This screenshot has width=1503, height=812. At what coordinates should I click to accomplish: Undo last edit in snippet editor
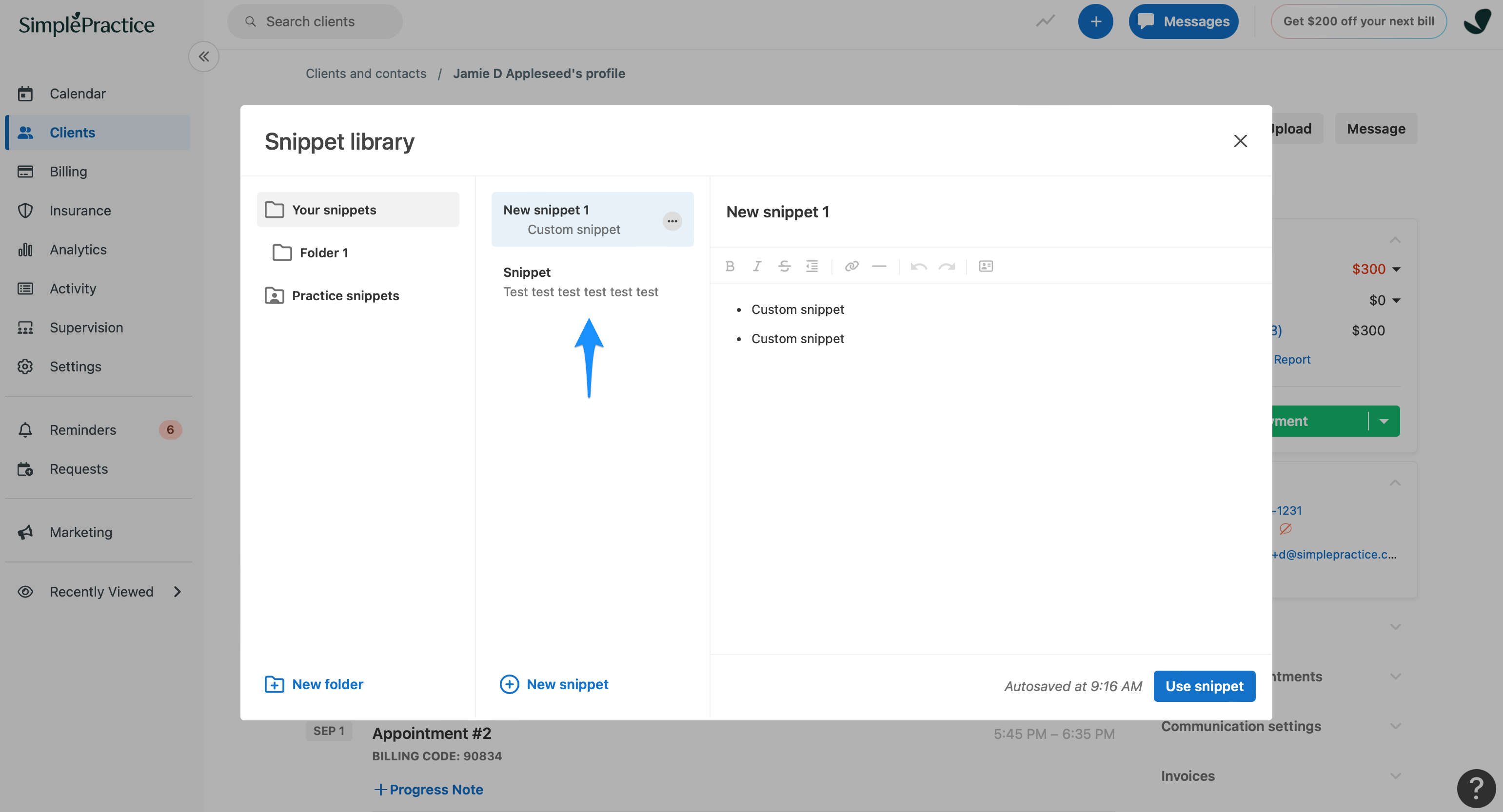tap(918, 266)
